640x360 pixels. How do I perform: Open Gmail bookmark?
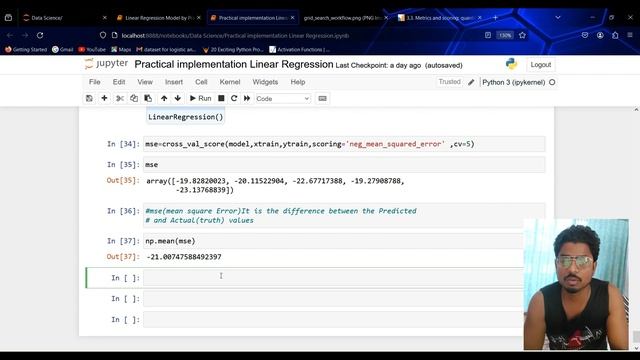coord(62,49)
